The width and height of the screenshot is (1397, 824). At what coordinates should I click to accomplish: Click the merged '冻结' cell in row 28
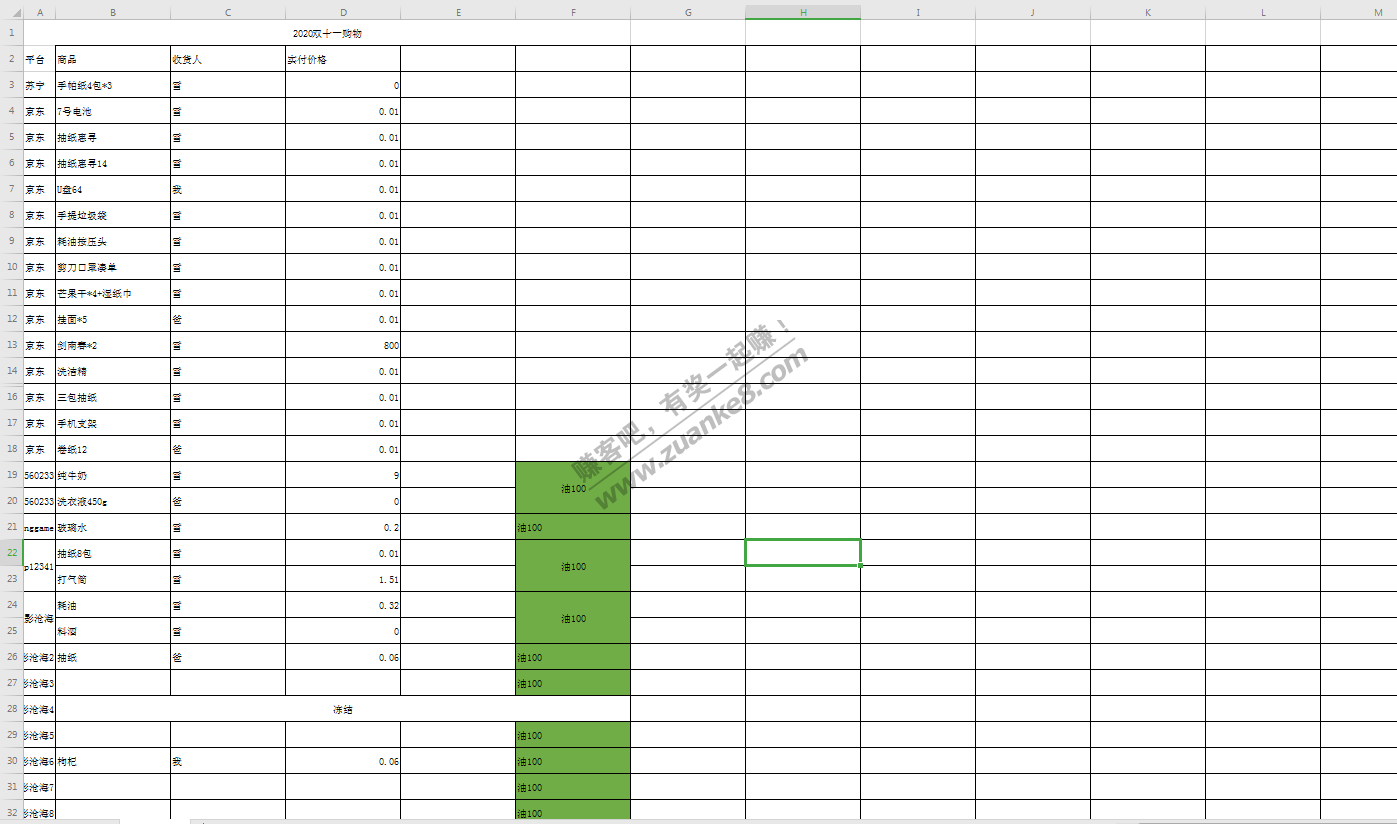[343, 709]
